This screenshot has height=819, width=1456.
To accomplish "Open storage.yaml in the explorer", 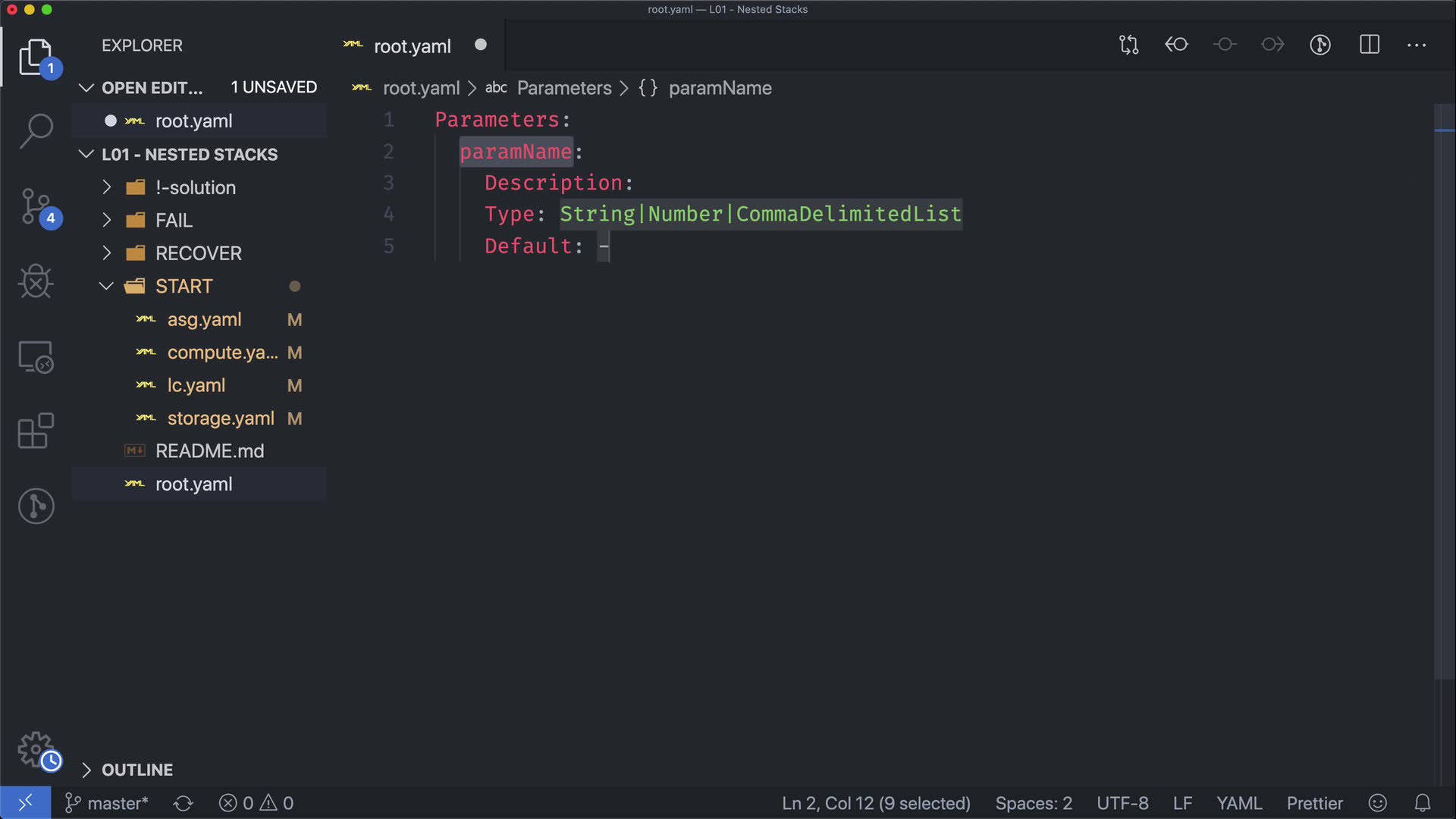I will click(220, 419).
